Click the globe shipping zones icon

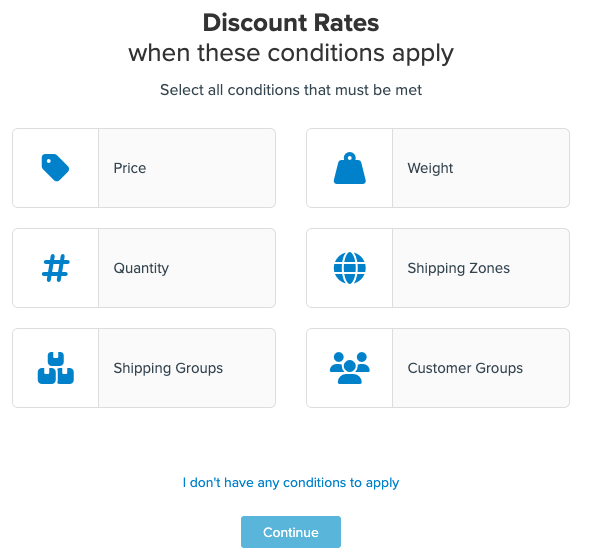point(349,268)
